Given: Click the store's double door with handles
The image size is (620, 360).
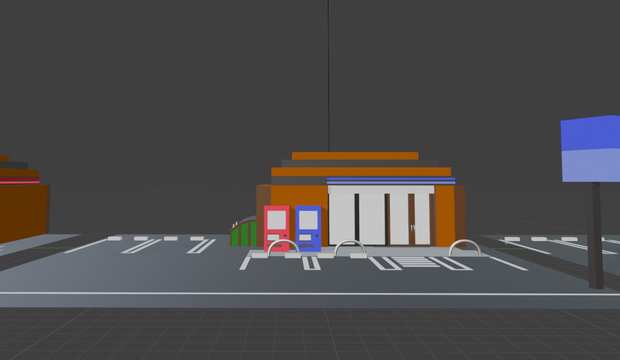Looking at the screenshot, I should click(x=411, y=220).
